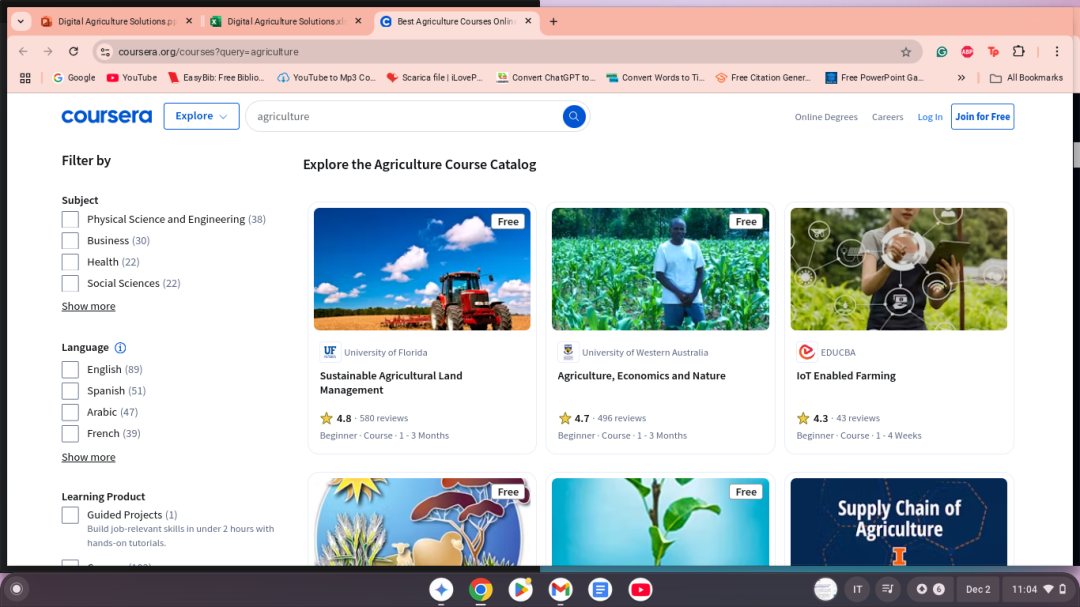Close the Digital Agriculture Solutions Excel tab
1080x607 pixels.
pos(358,21)
